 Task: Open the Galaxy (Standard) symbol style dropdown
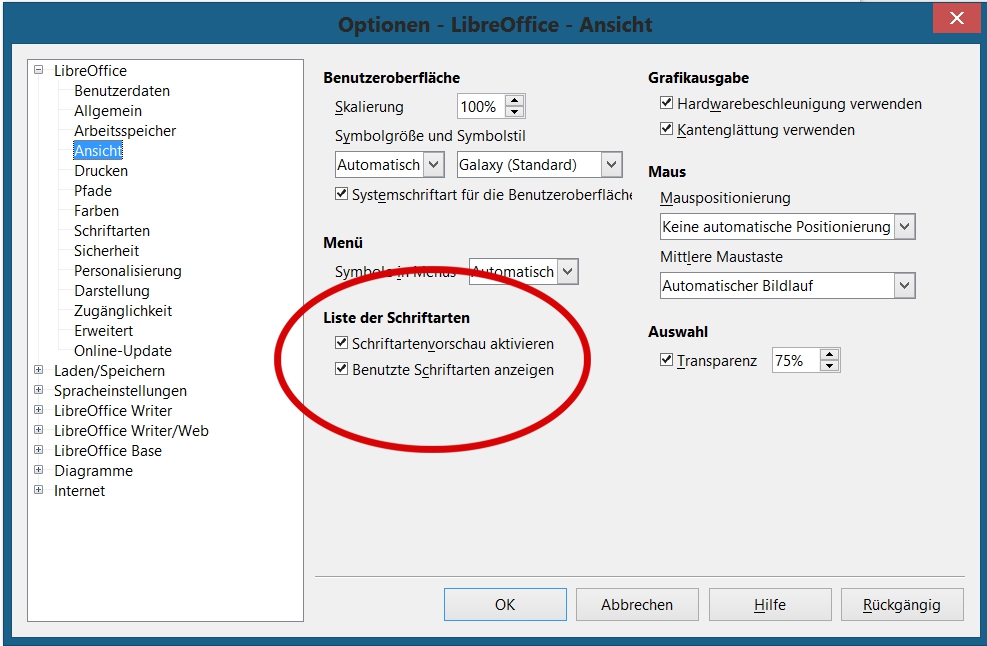click(611, 165)
